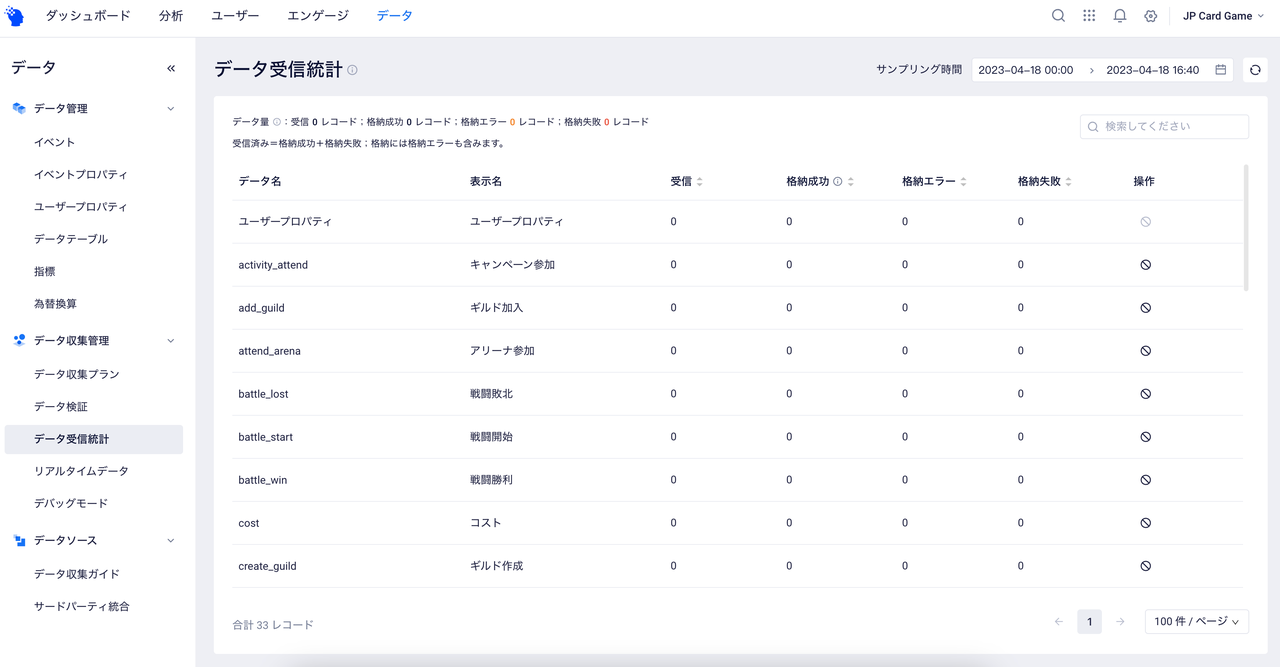The height and width of the screenshot is (667, 1280).
Task: Click the block icon for cost row
Action: (1145, 523)
